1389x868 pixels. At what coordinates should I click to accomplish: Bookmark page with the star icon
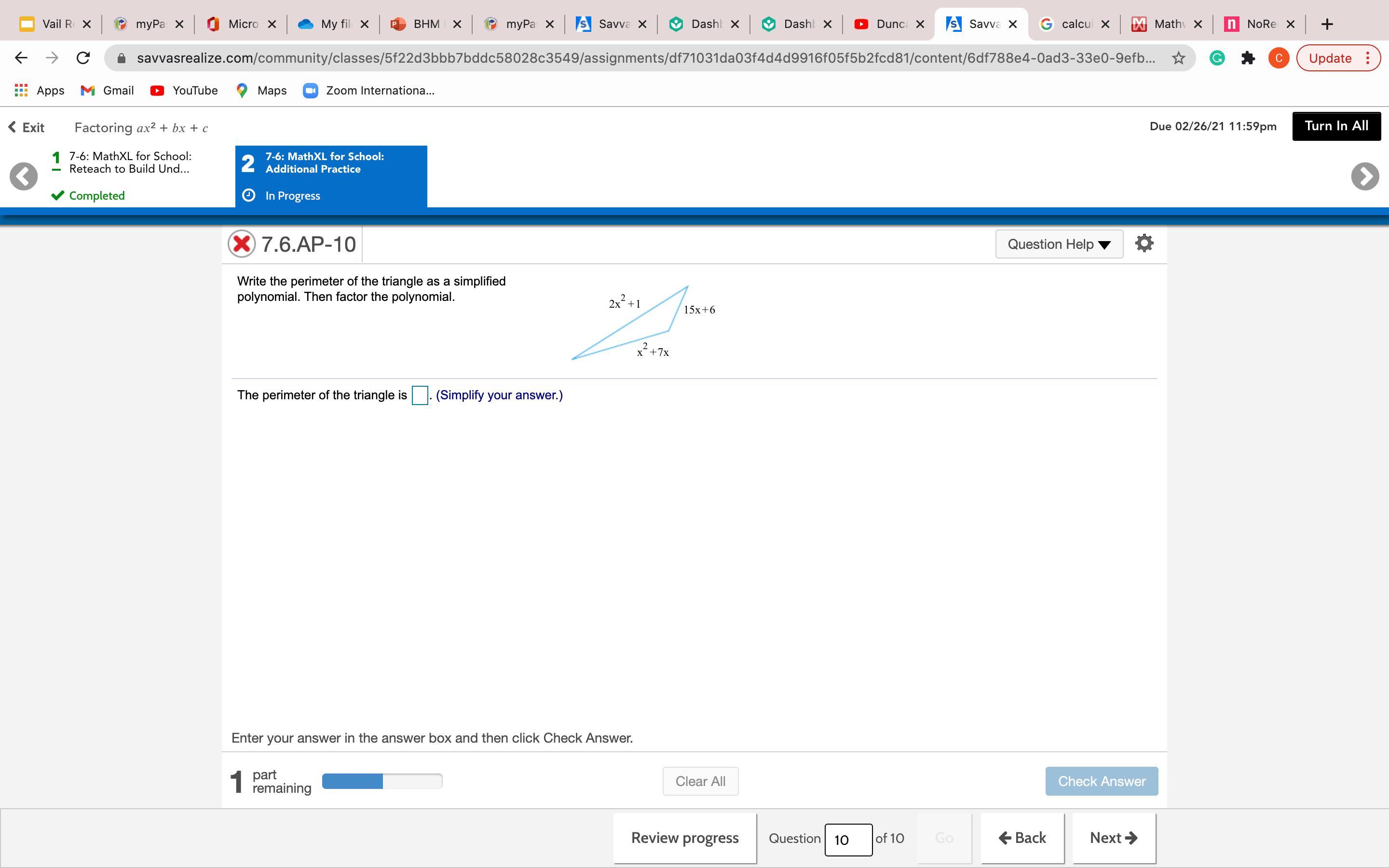tap(1178, 58)
